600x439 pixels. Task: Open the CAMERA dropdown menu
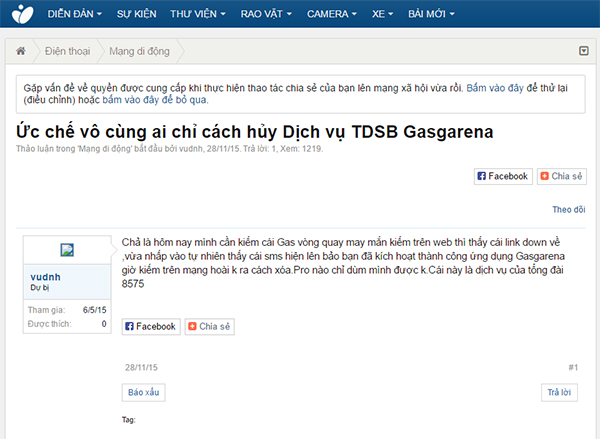click(x=332, y=14)
